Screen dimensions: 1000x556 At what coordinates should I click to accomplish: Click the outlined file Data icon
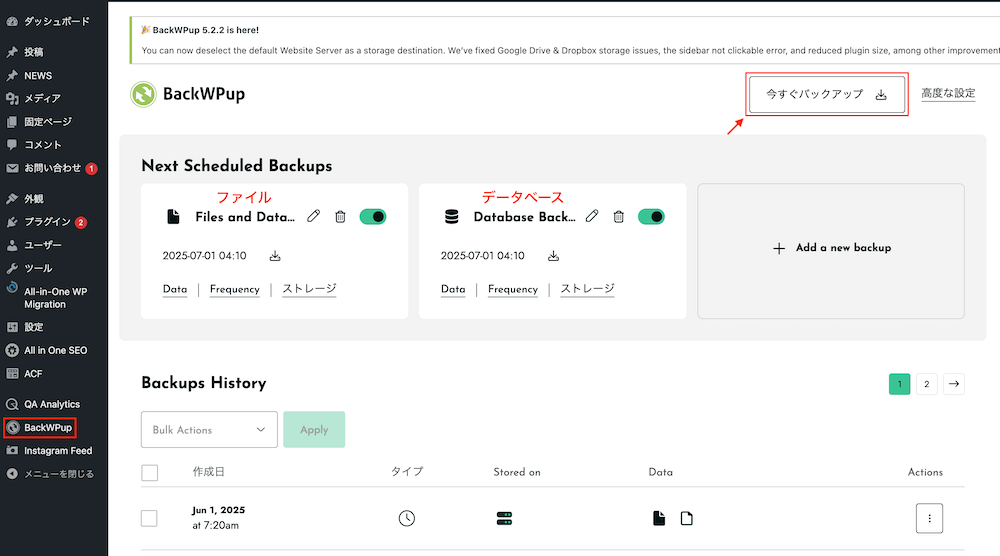click(687, 518)
